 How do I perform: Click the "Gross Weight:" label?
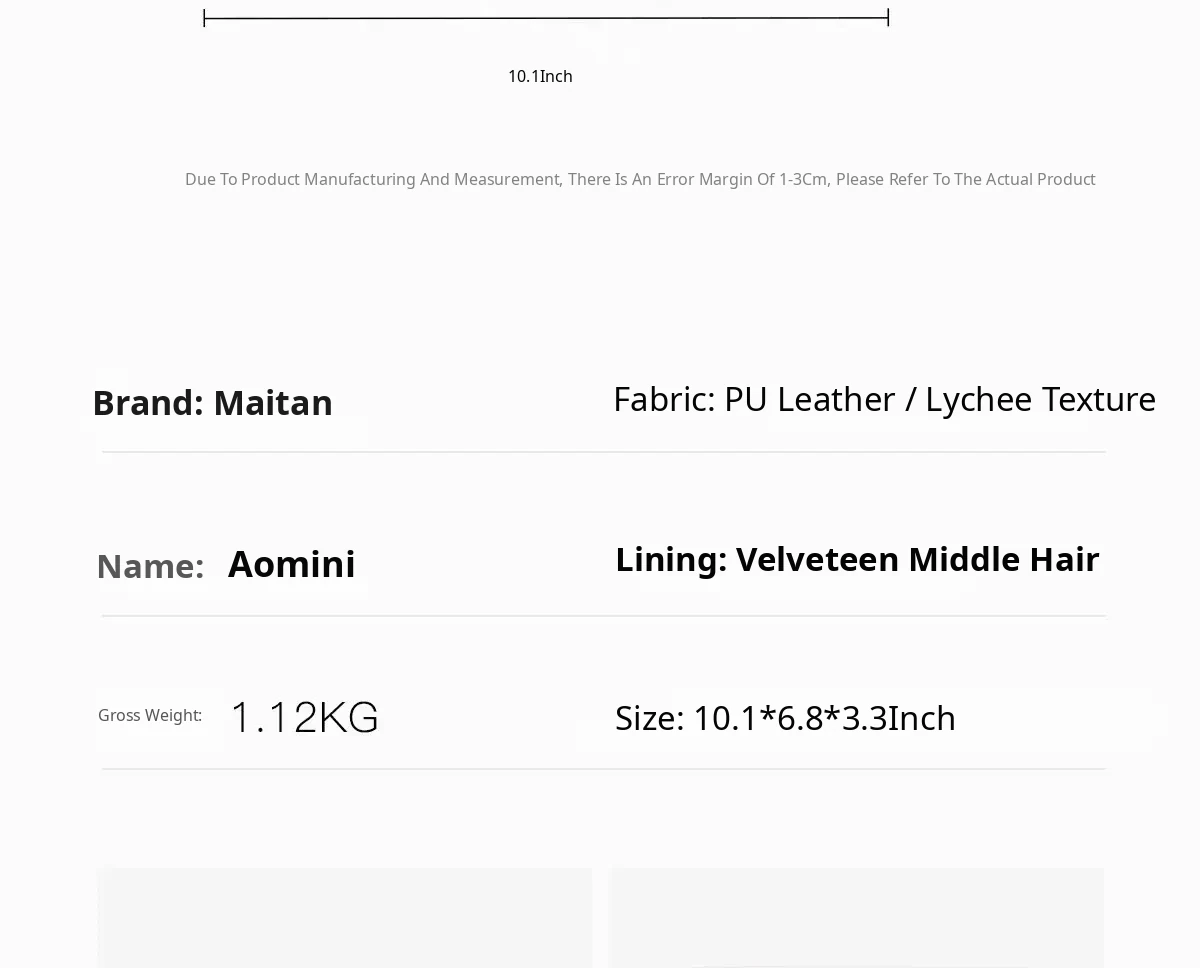click(x=150, y=716)
